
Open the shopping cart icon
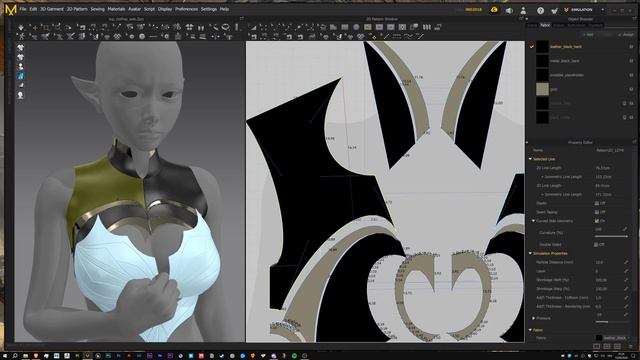[554, 10]
